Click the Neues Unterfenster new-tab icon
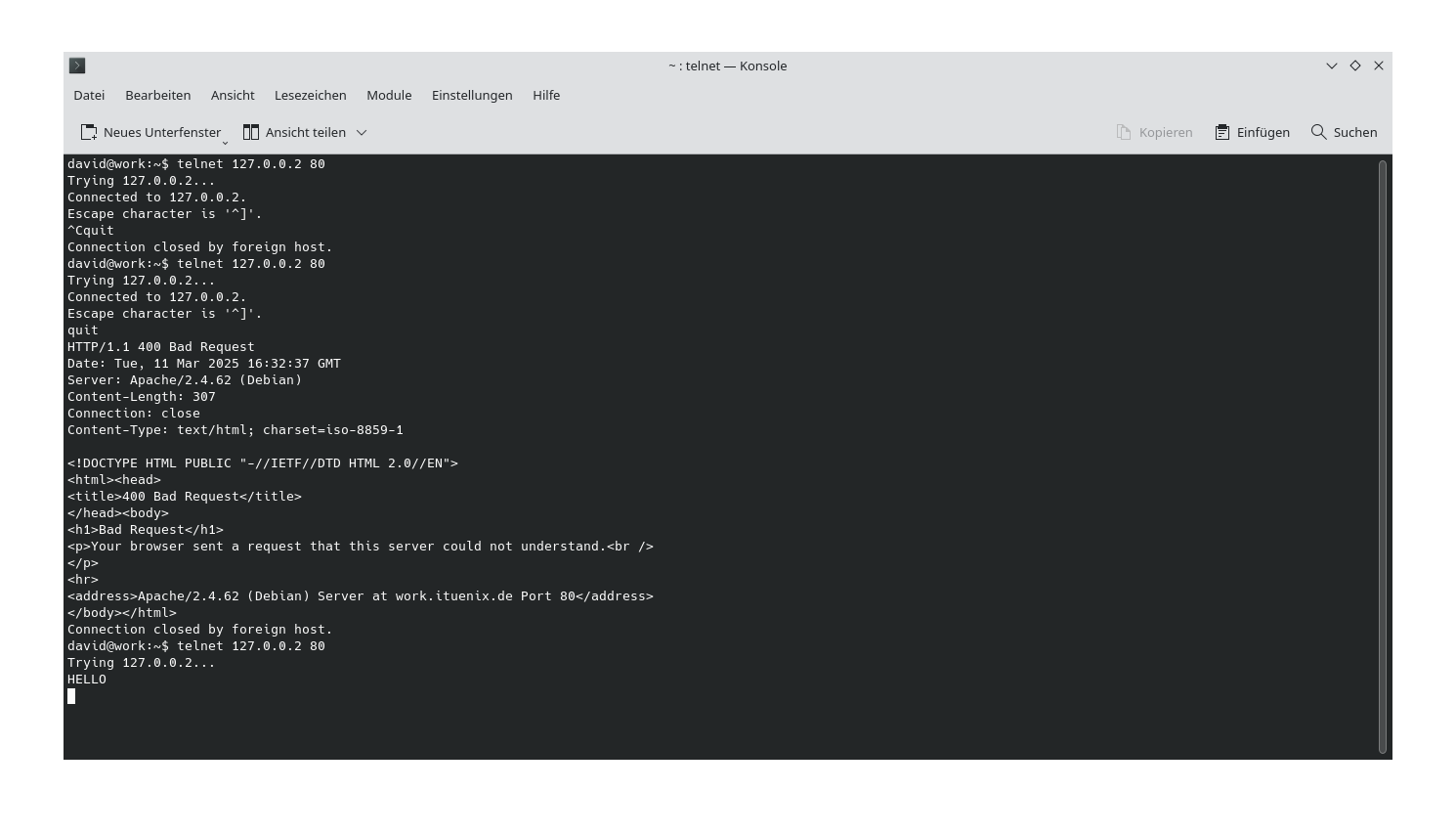The height and width of the screenshot is (835, 1456). (x=88, y=132)
